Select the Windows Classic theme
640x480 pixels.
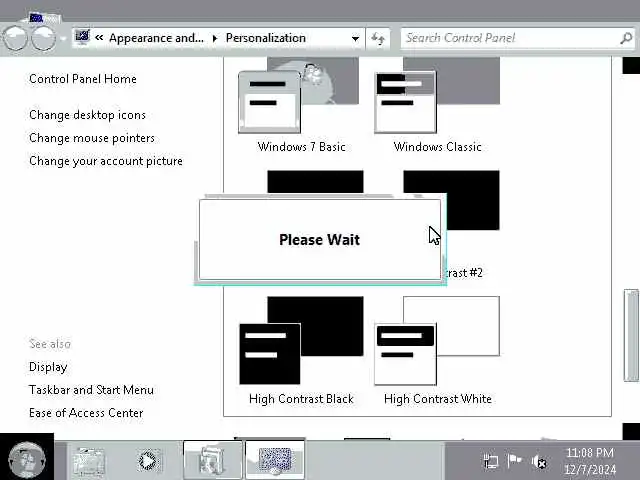point(437,104)
